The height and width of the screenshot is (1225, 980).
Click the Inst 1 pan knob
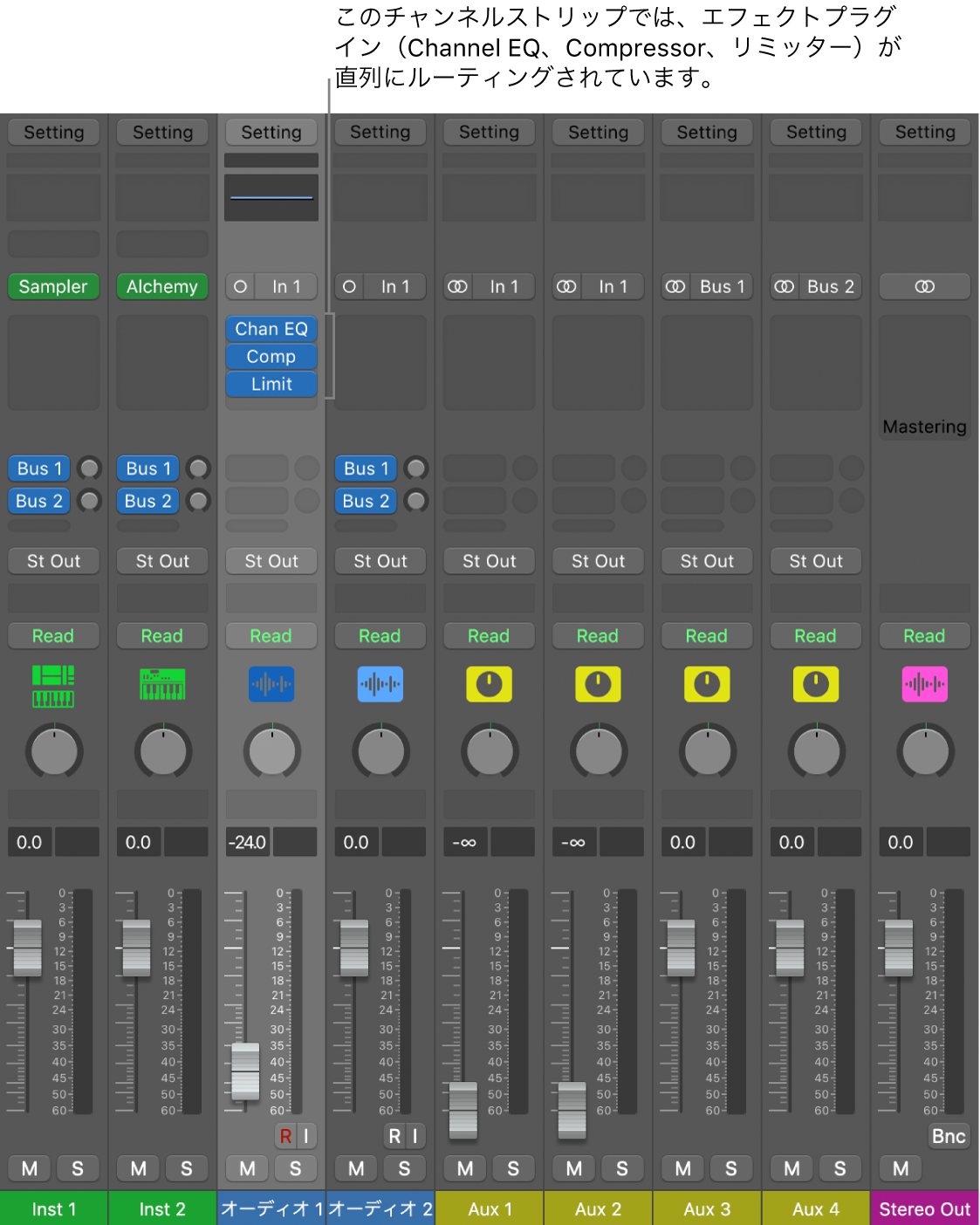[x=54, y=751]
